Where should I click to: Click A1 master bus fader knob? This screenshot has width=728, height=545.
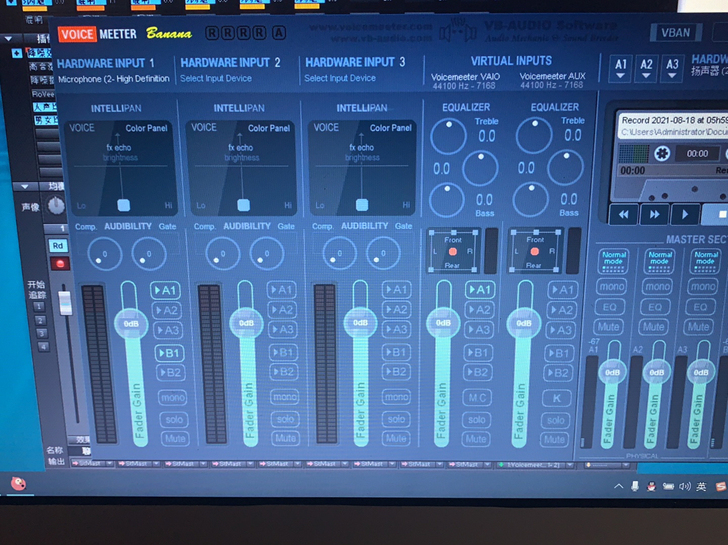point(612,372)
